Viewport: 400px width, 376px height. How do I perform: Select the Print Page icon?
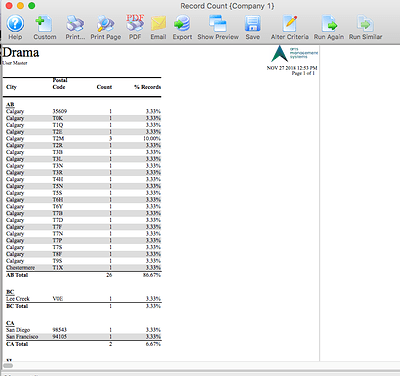[x=106, y=24]
